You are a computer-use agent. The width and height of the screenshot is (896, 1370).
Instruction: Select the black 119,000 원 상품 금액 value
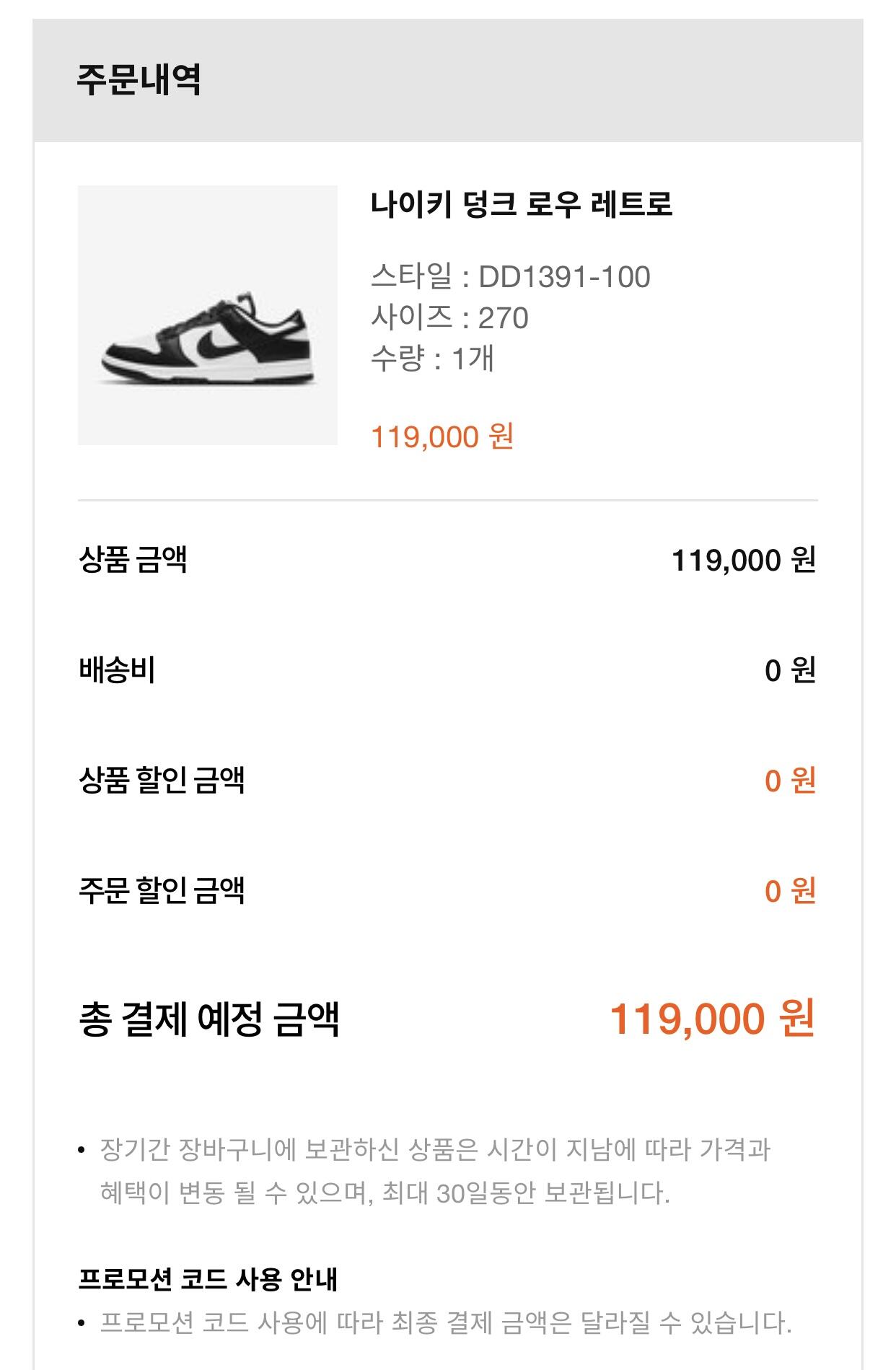coord(743,561)
